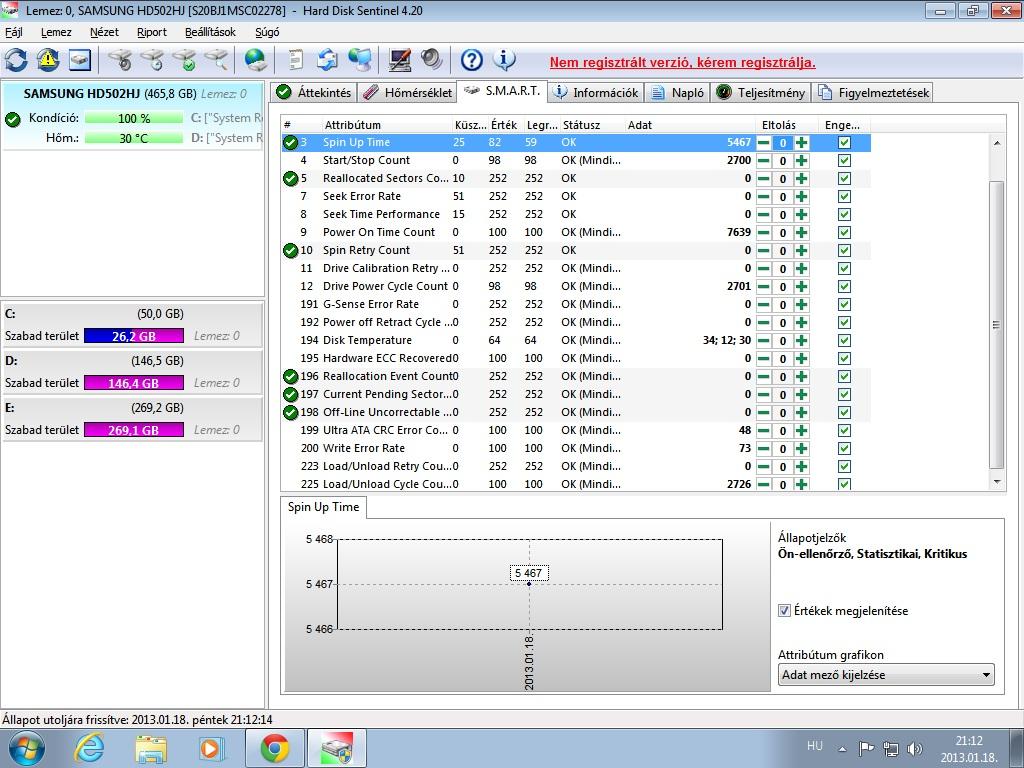Open Google Chrome from the taskbar
Screen dimensions: 1024x768
(x=275, y=748)
